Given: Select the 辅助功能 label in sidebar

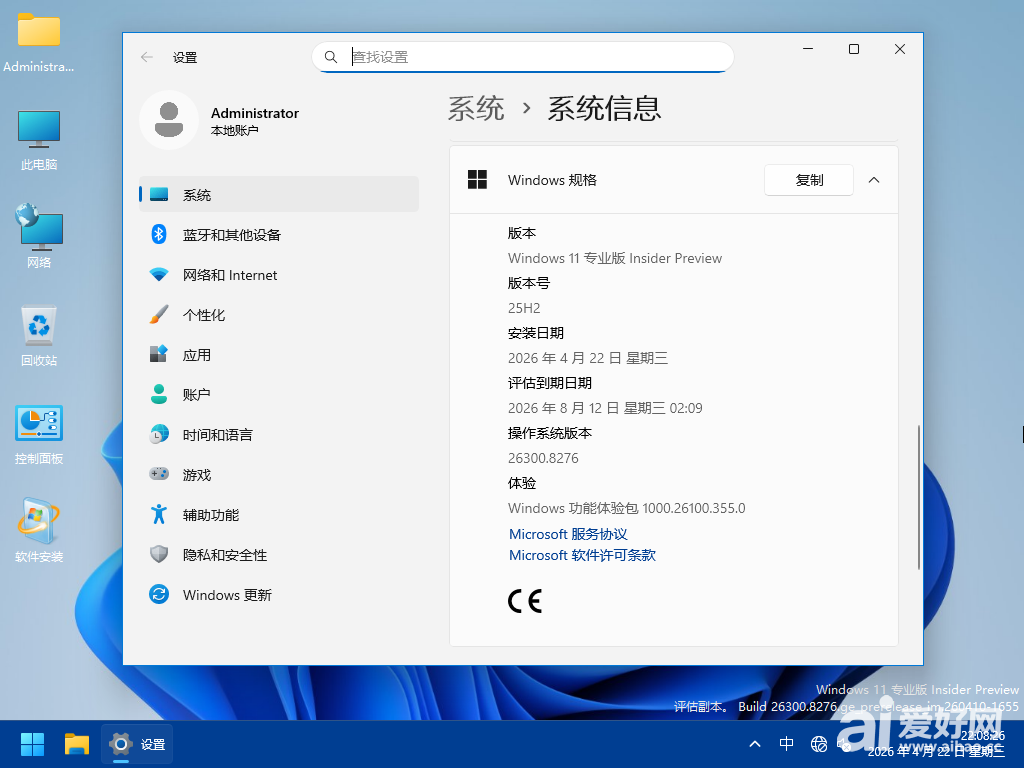Looking at the screenshot, I should tap(211, 515).
